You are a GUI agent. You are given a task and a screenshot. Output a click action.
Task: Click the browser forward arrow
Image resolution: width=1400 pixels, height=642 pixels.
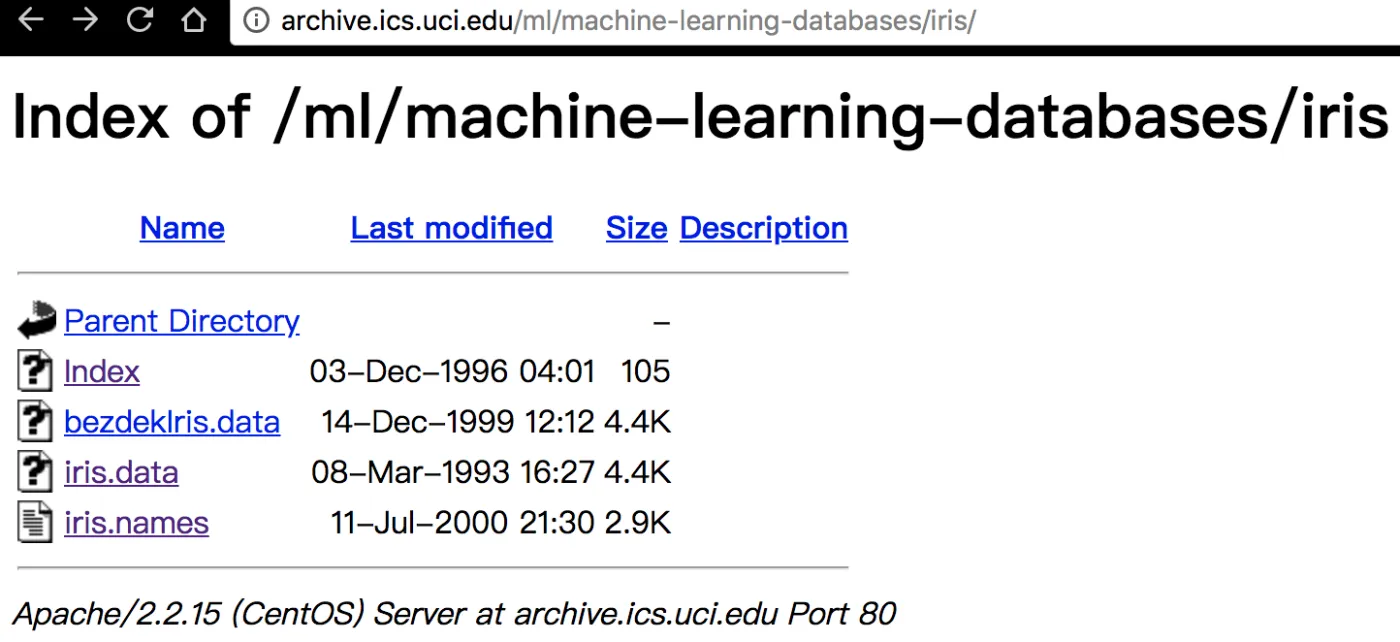click(x=86, y=20)
